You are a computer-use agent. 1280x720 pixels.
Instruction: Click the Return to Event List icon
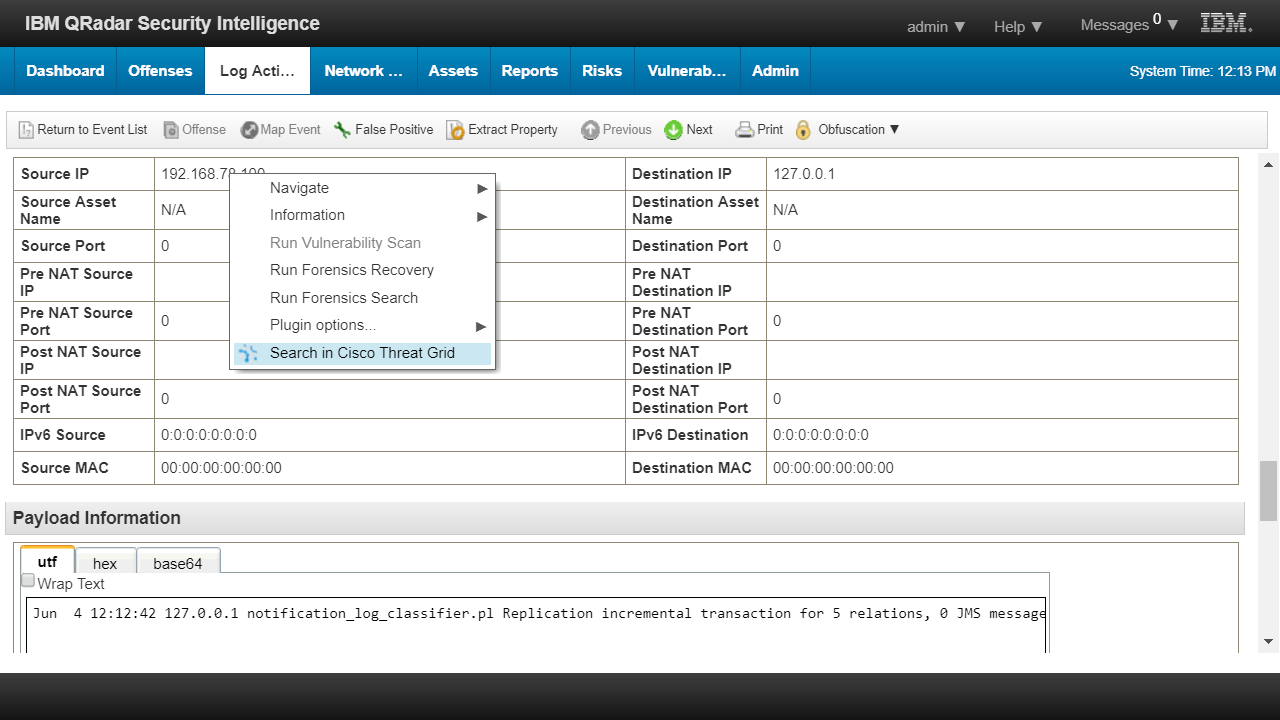pos(26,130)
